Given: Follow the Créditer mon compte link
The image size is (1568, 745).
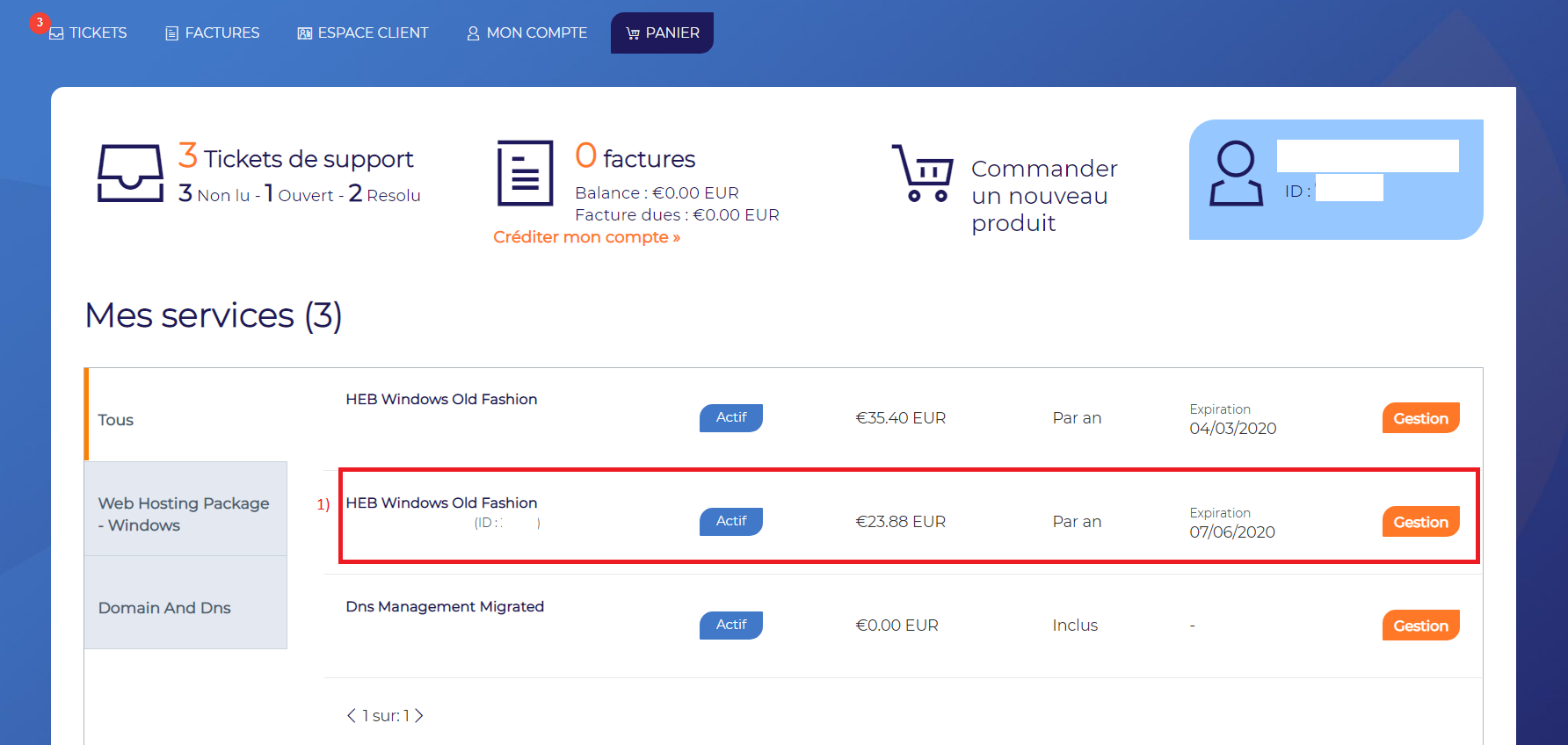Looking at the screenshot, I should 586,237.
